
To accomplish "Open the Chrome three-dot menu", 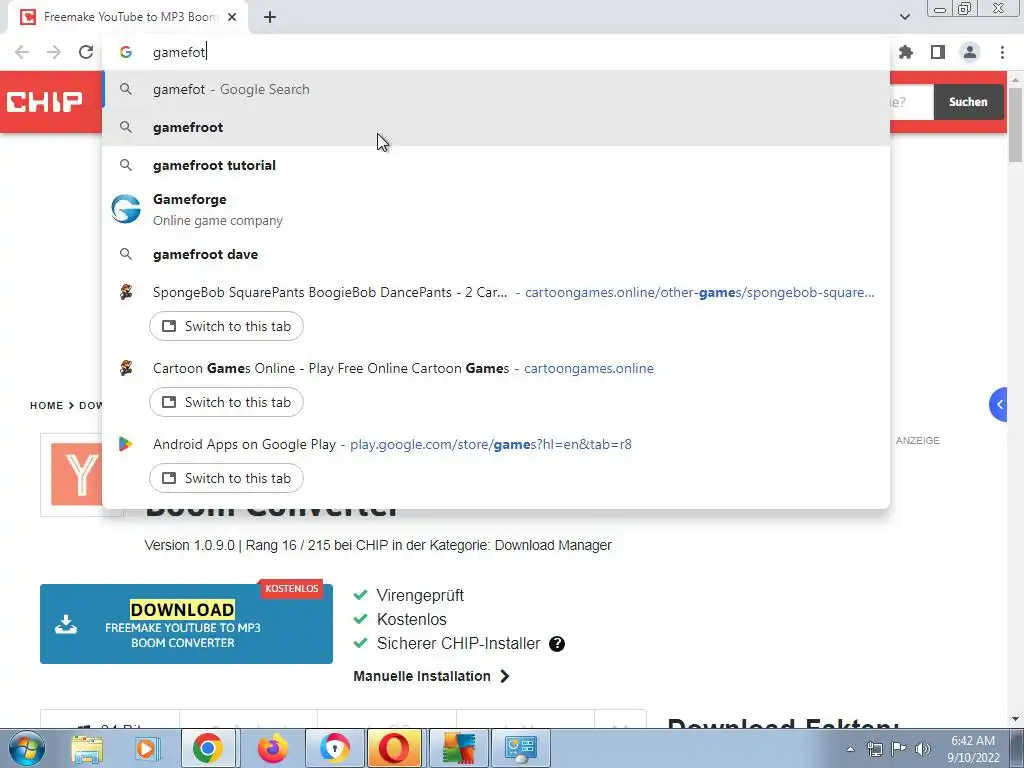I will tap(1002, 52).
